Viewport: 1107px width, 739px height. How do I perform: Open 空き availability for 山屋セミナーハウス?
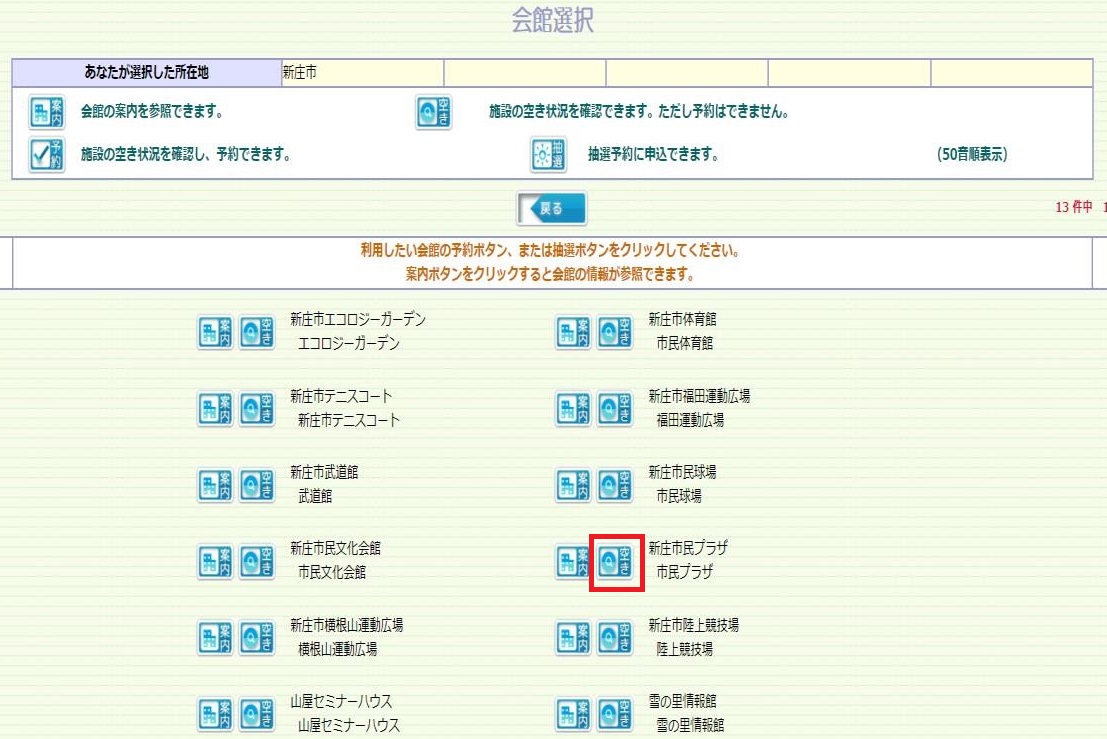click(x=257, y=713)
